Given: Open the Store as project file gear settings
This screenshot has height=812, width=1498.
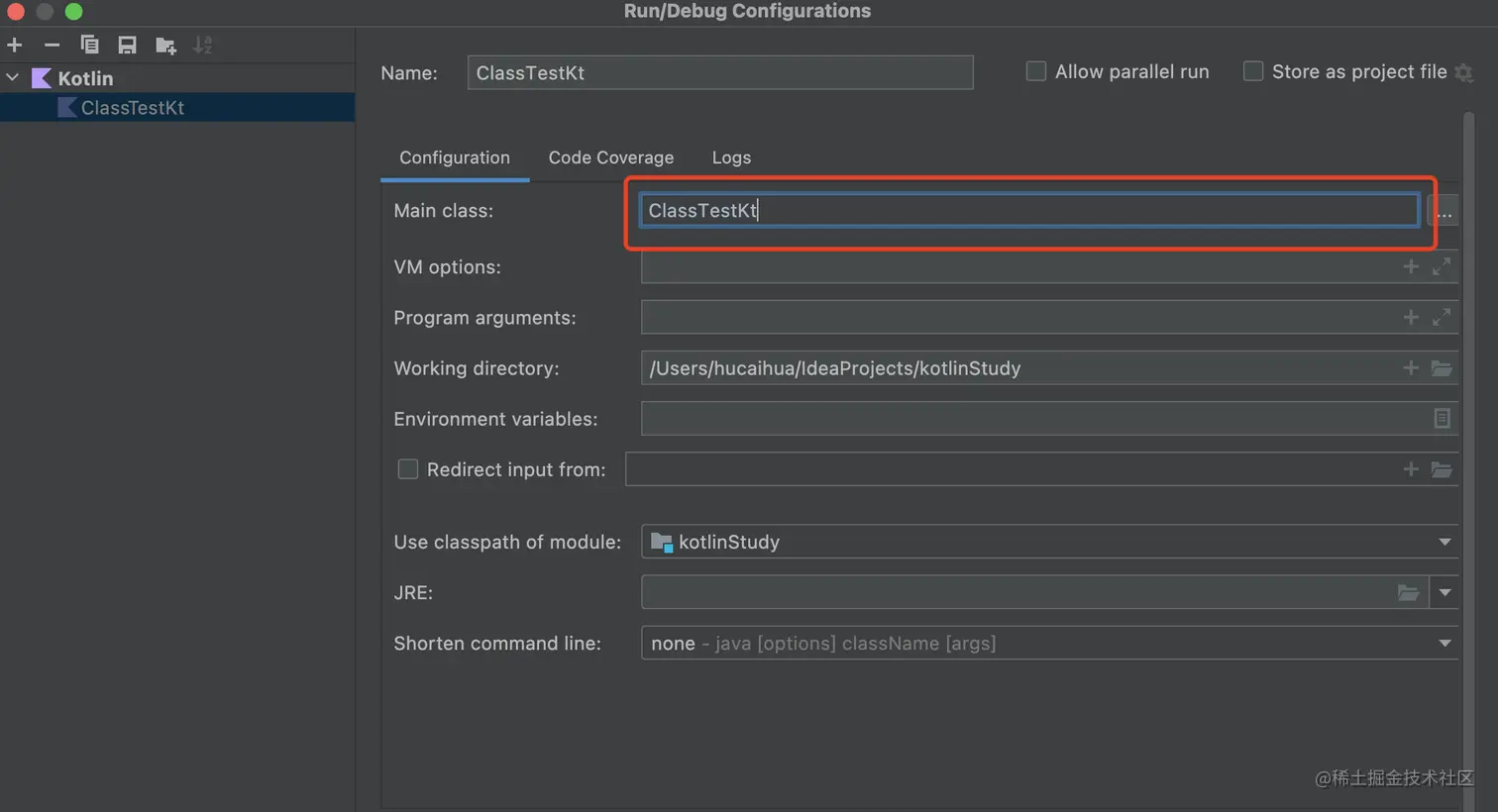Looking at the screenshot, I should pyautogui.click(x=1463, y=72).
